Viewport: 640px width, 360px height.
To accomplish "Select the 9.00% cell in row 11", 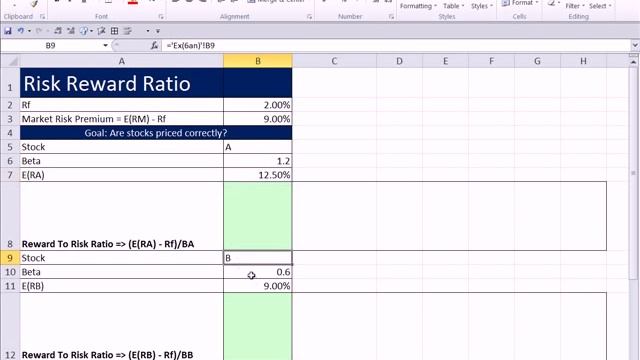I will 258,286.
